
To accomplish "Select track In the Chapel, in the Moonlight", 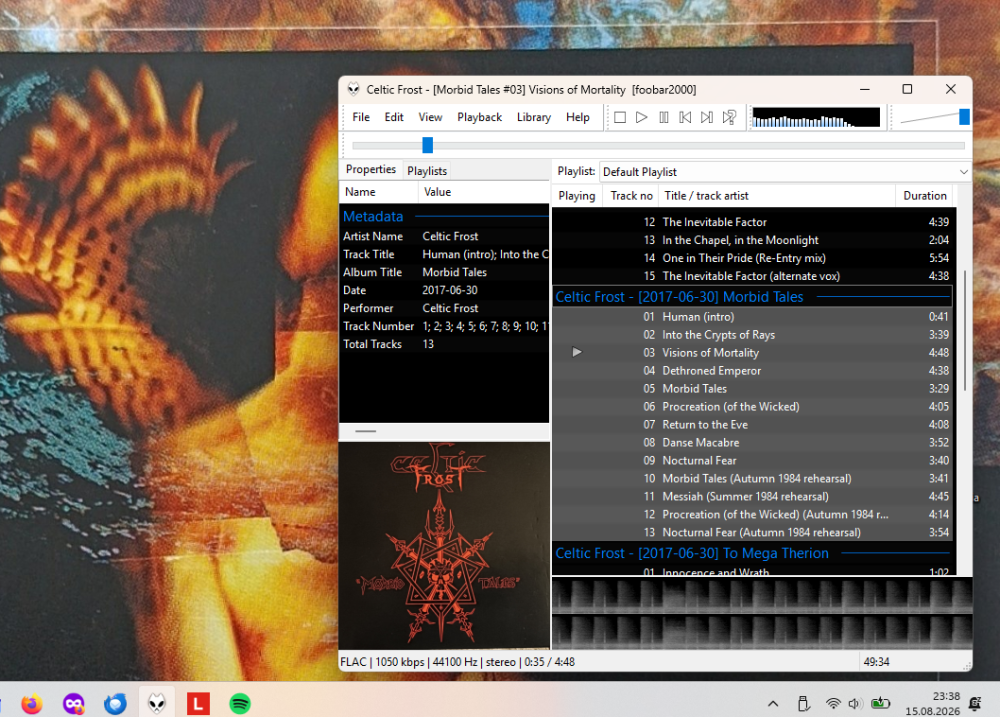I will coord(753,240).
